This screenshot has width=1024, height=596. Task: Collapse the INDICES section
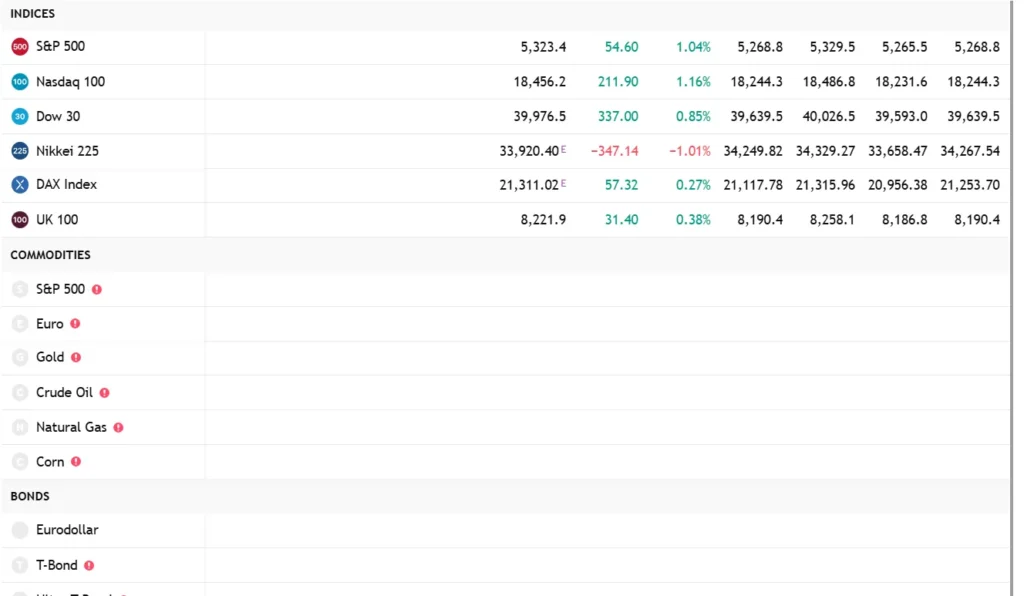tap(33, 13)
